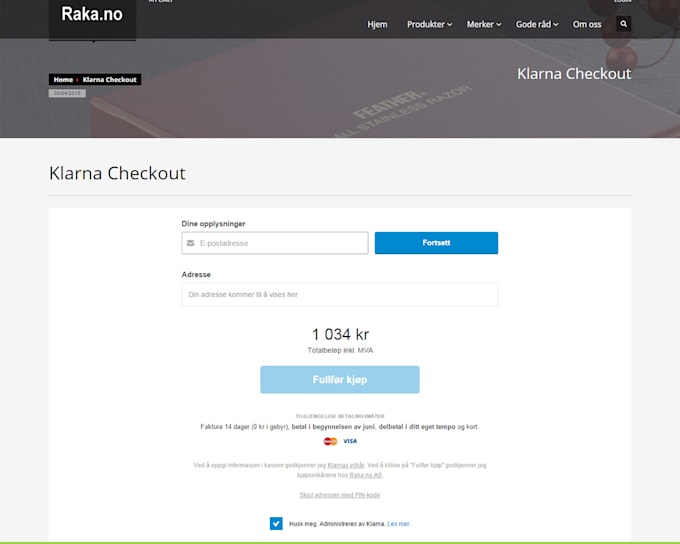Screen dimensions: 680x544
Task: Open the Klarnas vilkår link
Action: click(346, 465)
